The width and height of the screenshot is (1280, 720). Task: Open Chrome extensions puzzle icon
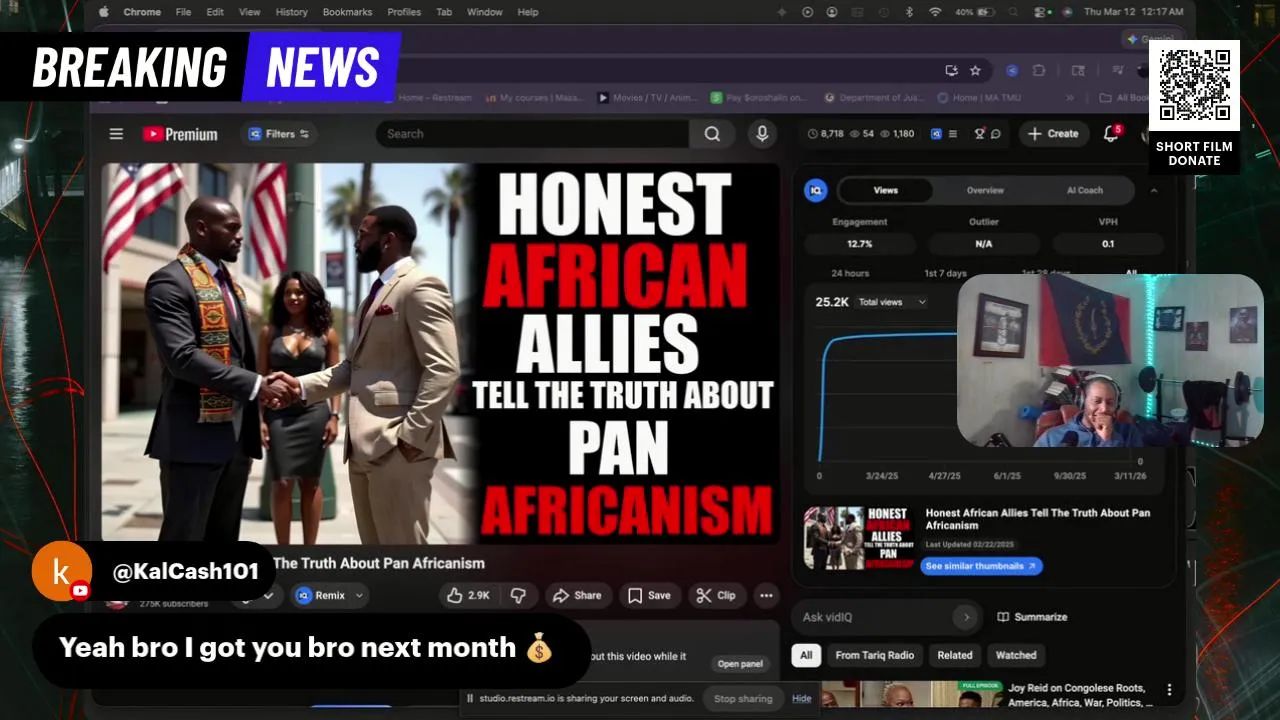[x=1039, y=71]
